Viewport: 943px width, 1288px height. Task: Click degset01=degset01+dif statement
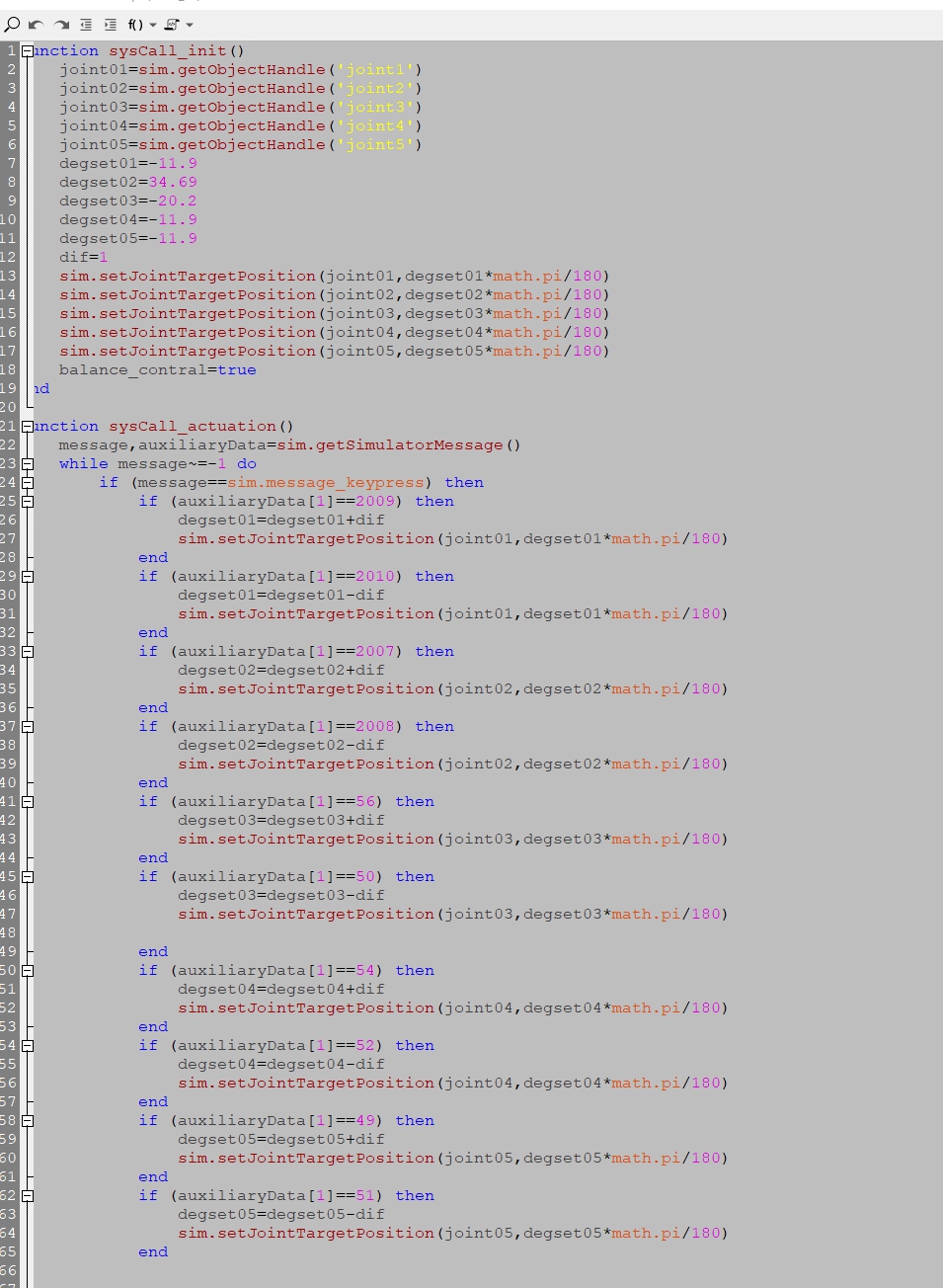click(281, 521)
